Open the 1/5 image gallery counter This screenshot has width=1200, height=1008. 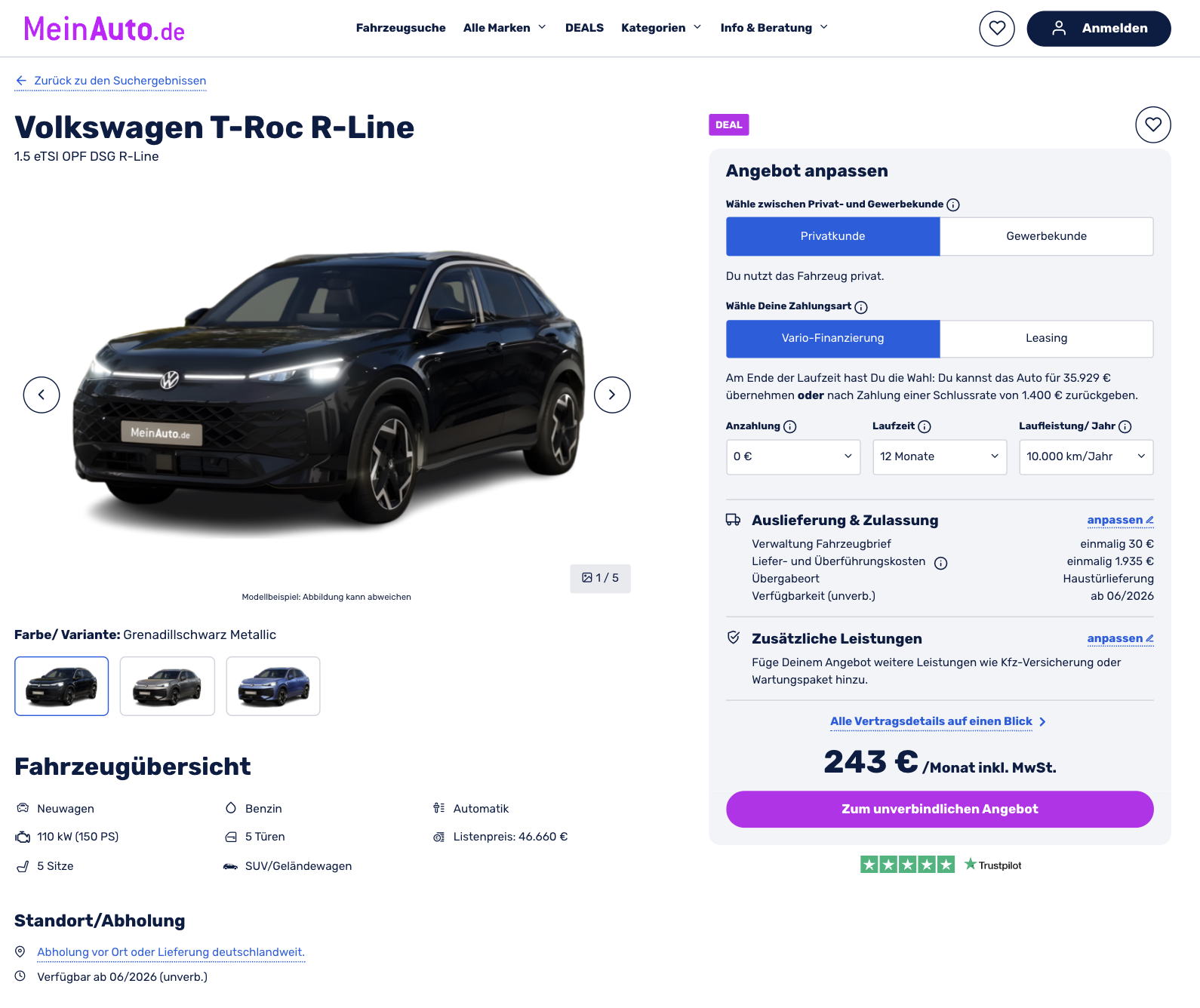(600, 579)
